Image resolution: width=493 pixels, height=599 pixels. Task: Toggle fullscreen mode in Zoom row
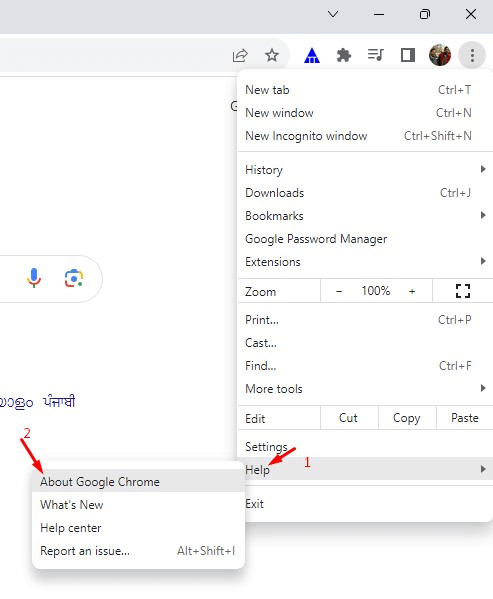coord(463,291)
